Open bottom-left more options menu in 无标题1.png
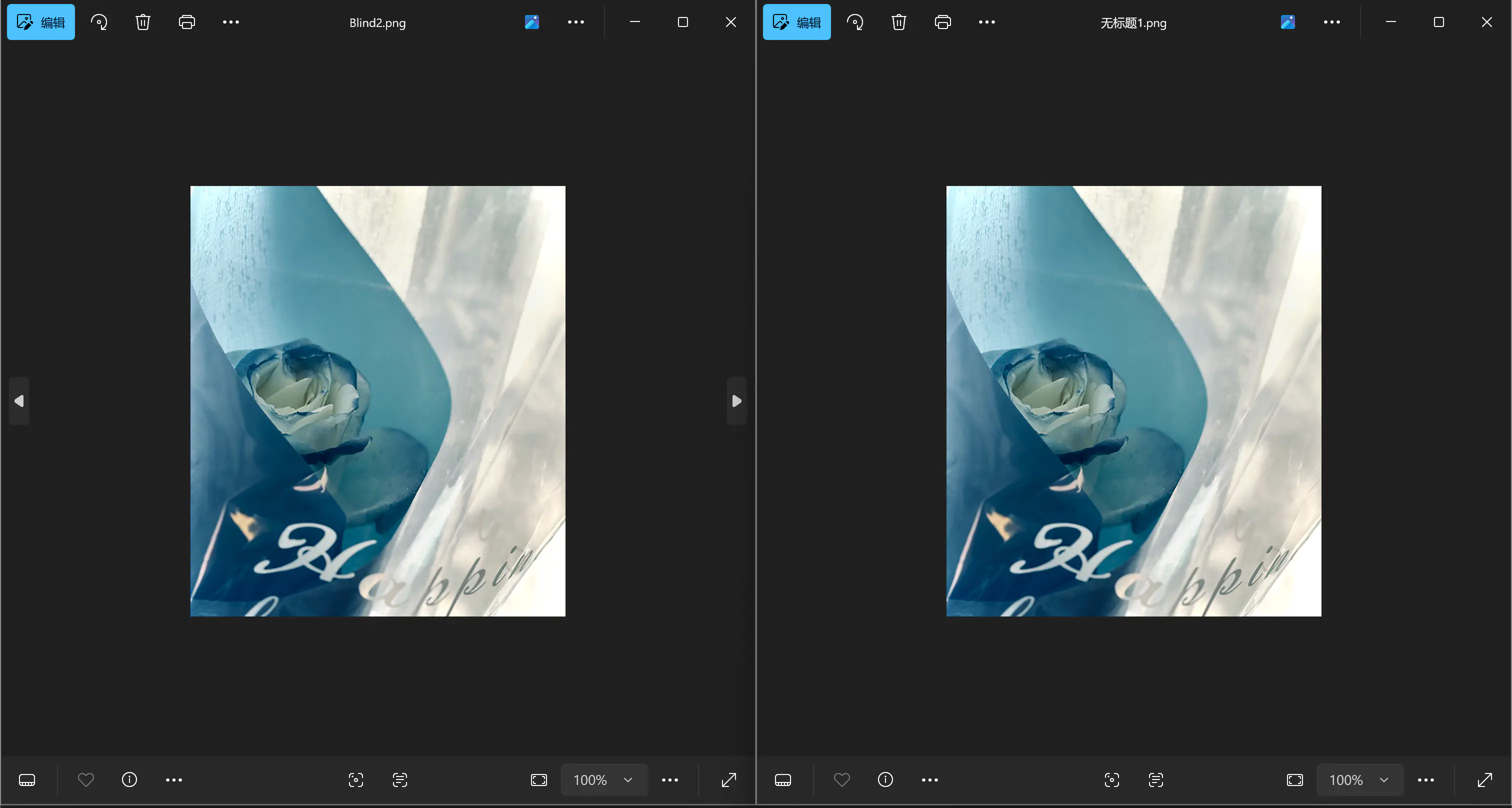1512x808 pixels. tap(929, 780)
